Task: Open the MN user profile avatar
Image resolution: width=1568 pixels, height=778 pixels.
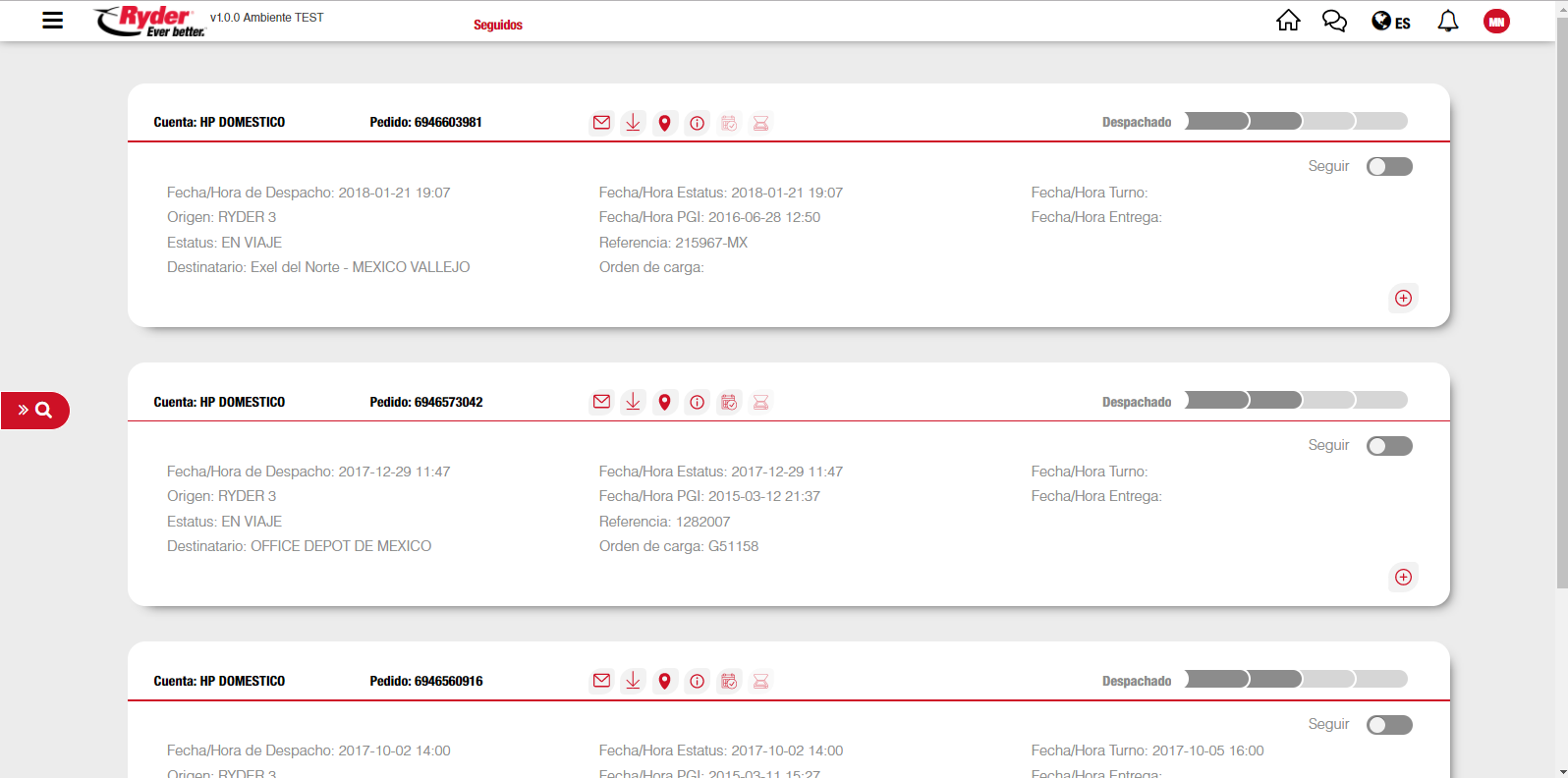Action: pyautogui.click(x=1495, y=22)
